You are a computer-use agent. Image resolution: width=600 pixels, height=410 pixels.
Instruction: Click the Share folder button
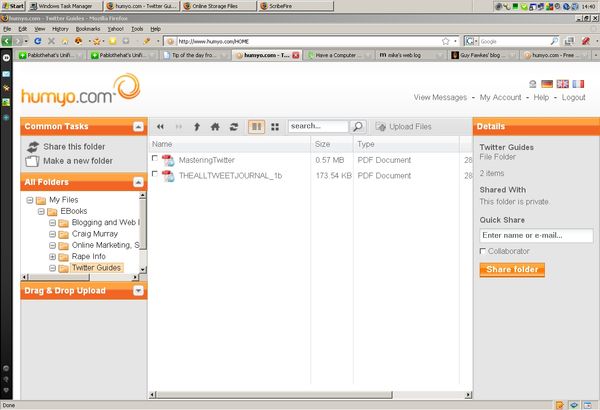(512, 270)
